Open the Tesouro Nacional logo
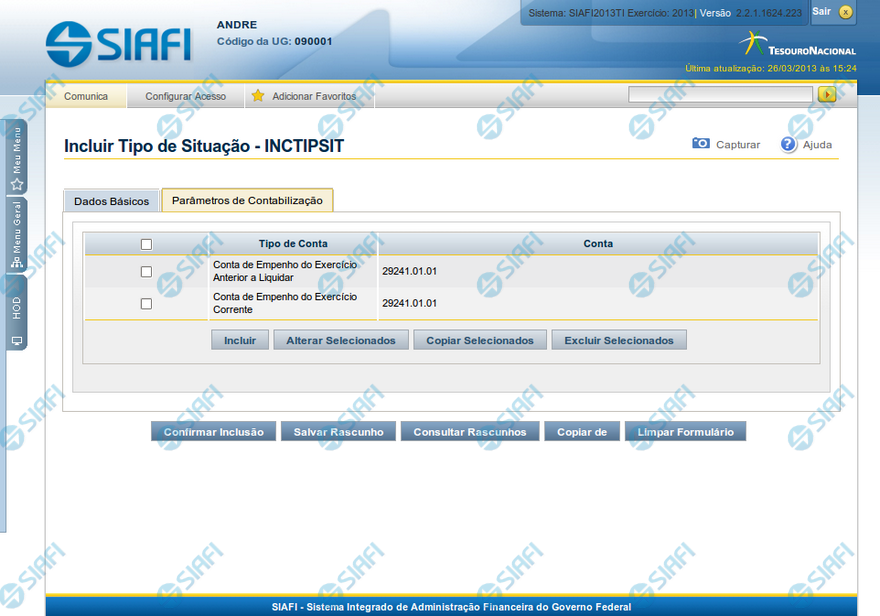Viewport: 880px width, 616px height. coord(797,45)
